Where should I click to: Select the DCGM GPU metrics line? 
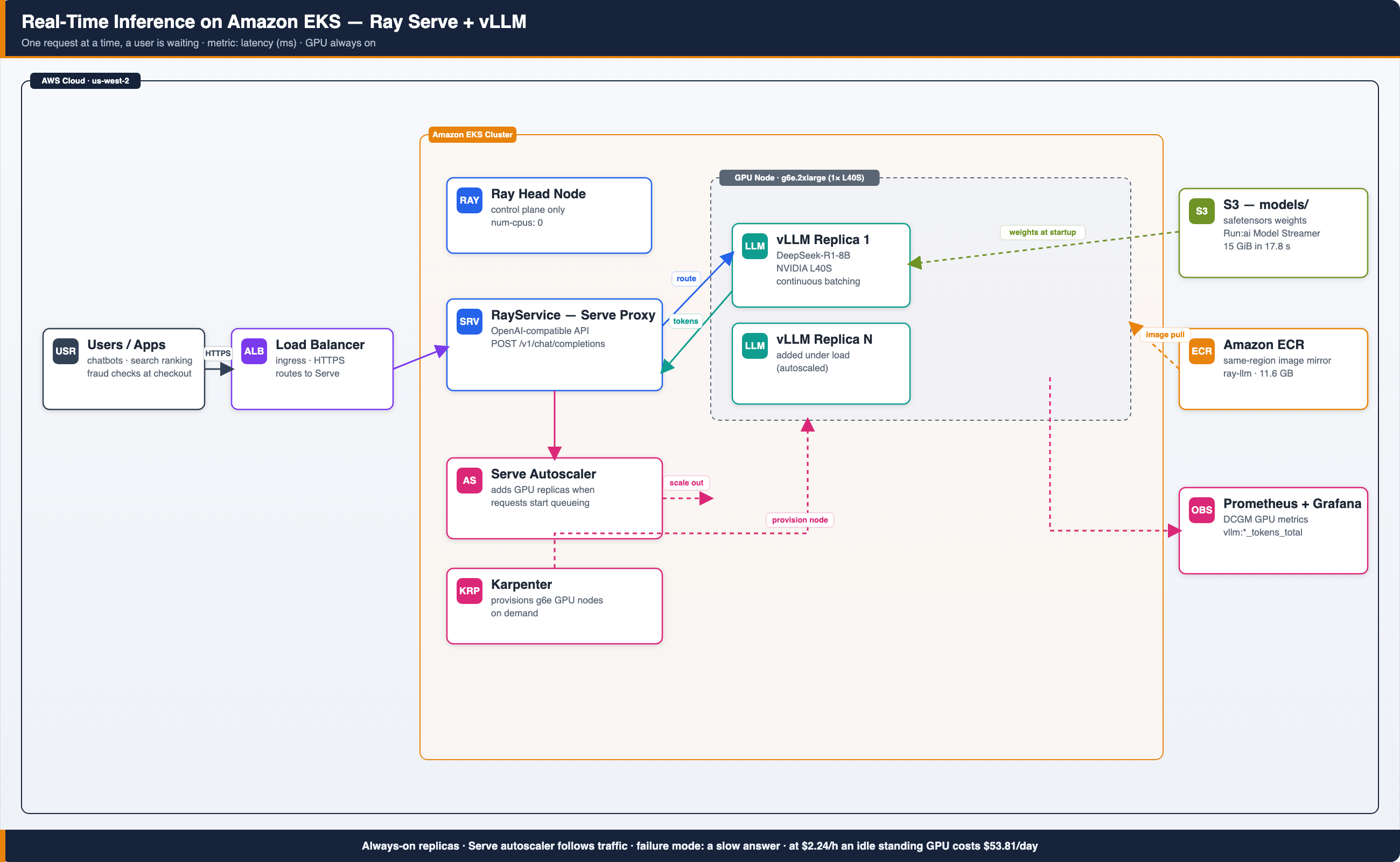point(1265,519)
